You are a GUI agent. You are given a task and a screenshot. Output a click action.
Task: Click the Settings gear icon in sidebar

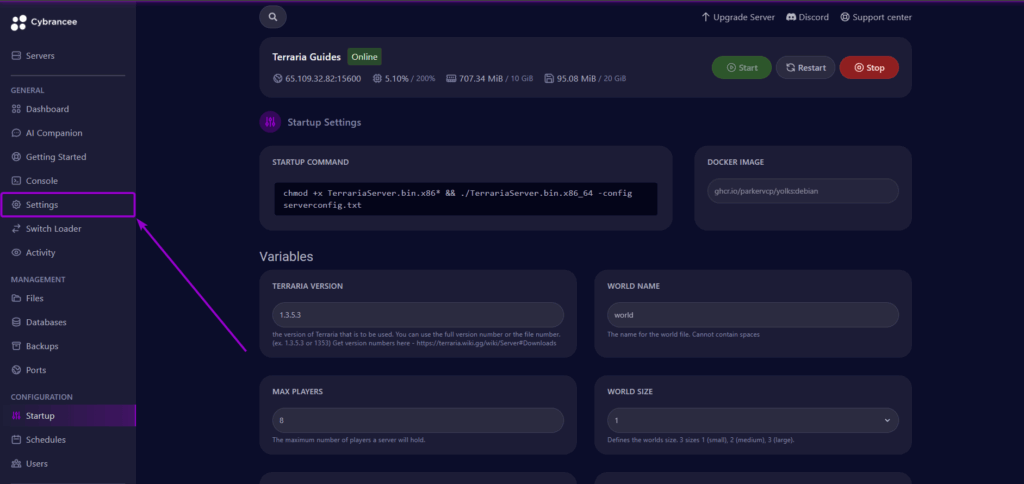(16, 205)
